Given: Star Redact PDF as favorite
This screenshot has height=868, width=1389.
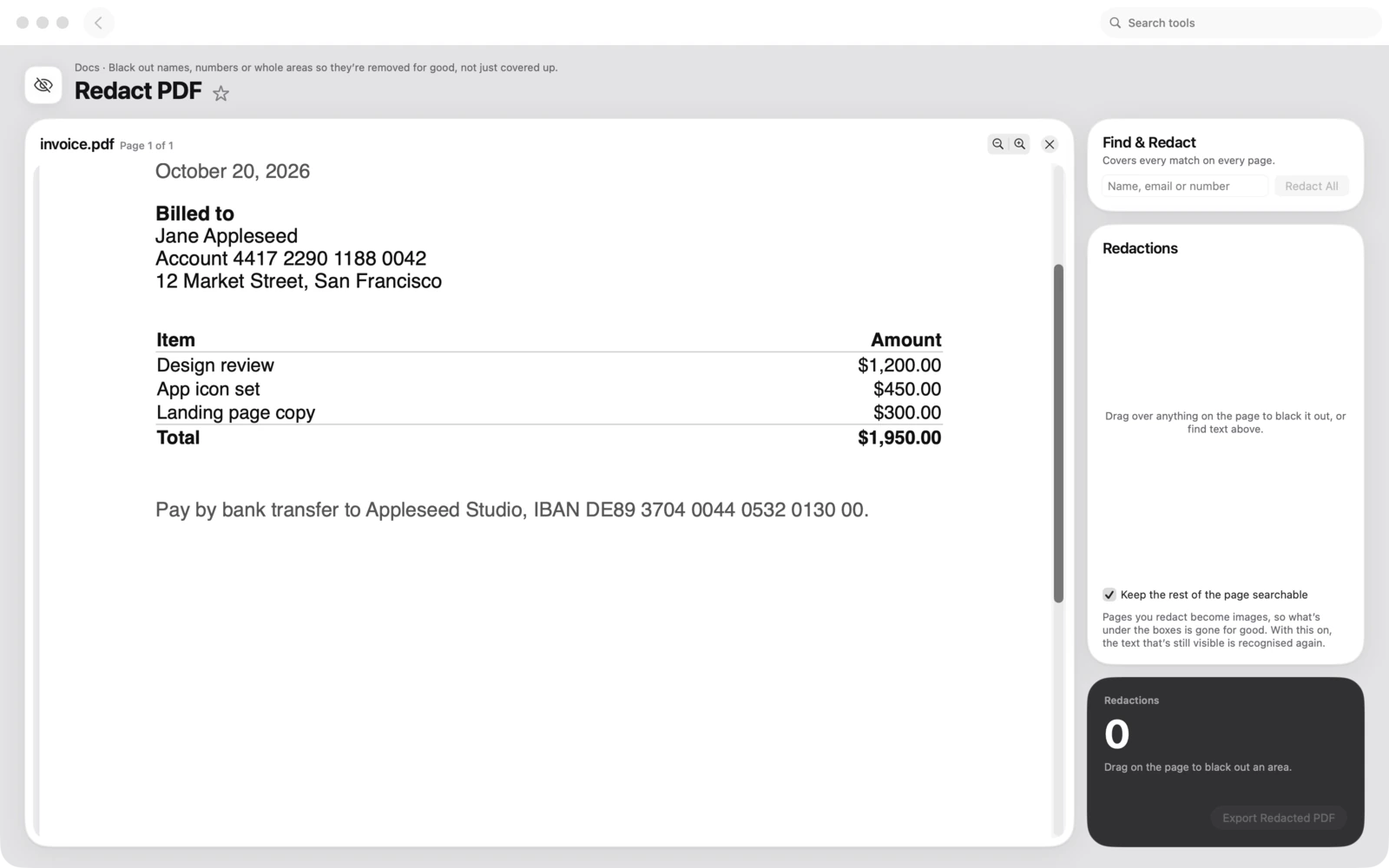Looking at the screenshot, I should click(x=221, y=93).
